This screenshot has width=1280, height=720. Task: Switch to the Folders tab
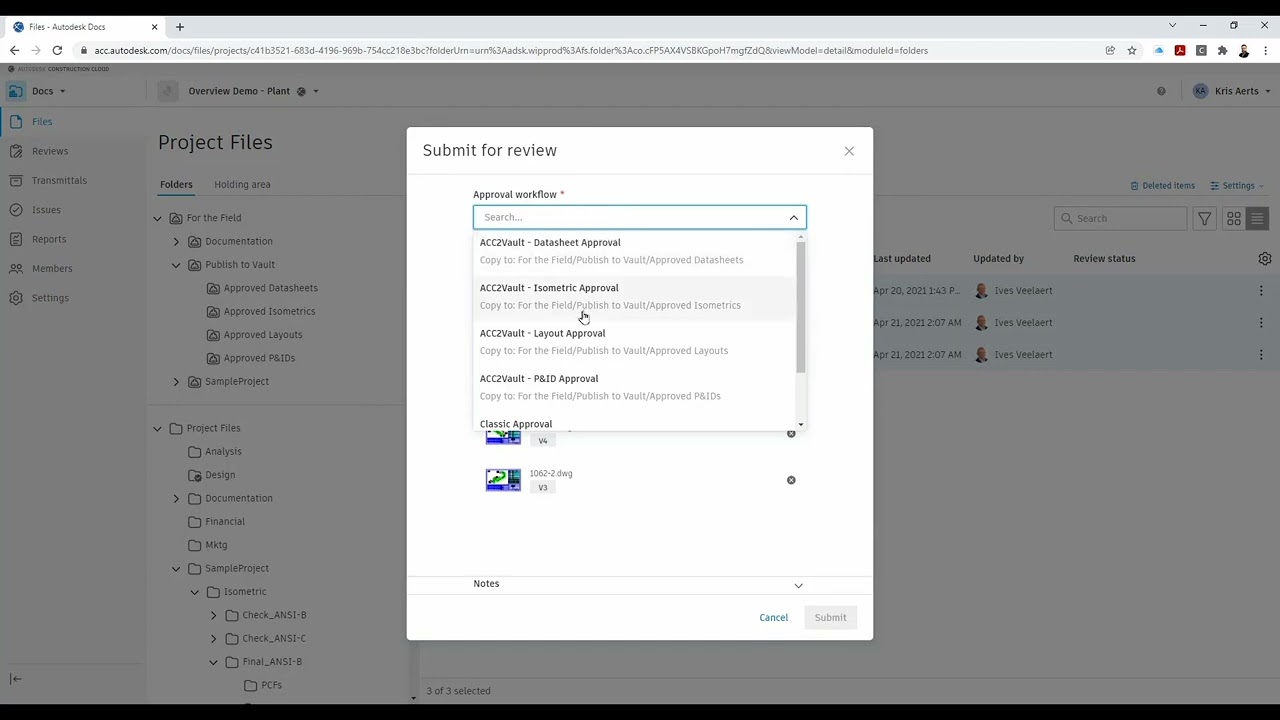click(176, 185)
